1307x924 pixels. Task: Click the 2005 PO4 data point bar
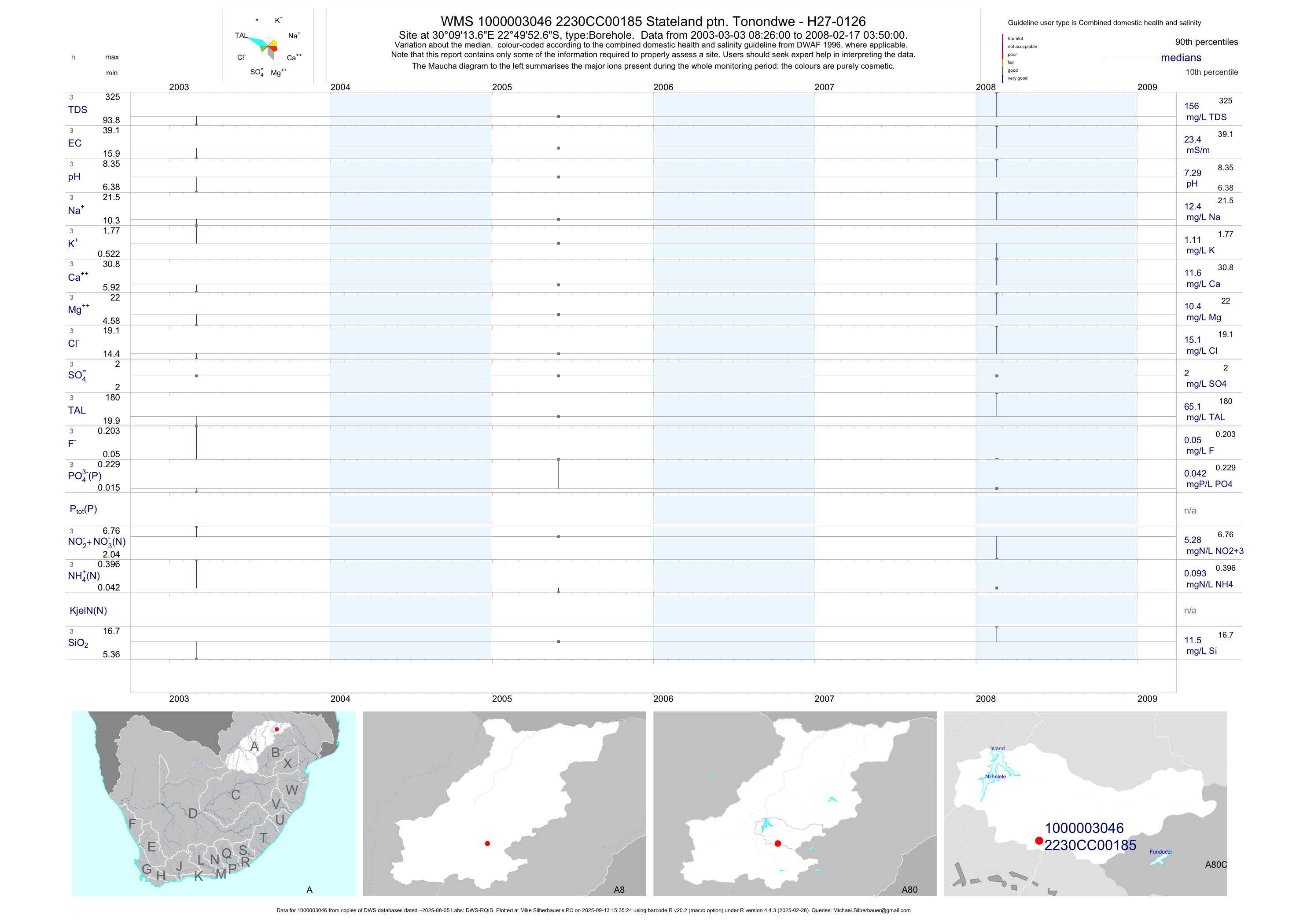[x=559, y=473]
